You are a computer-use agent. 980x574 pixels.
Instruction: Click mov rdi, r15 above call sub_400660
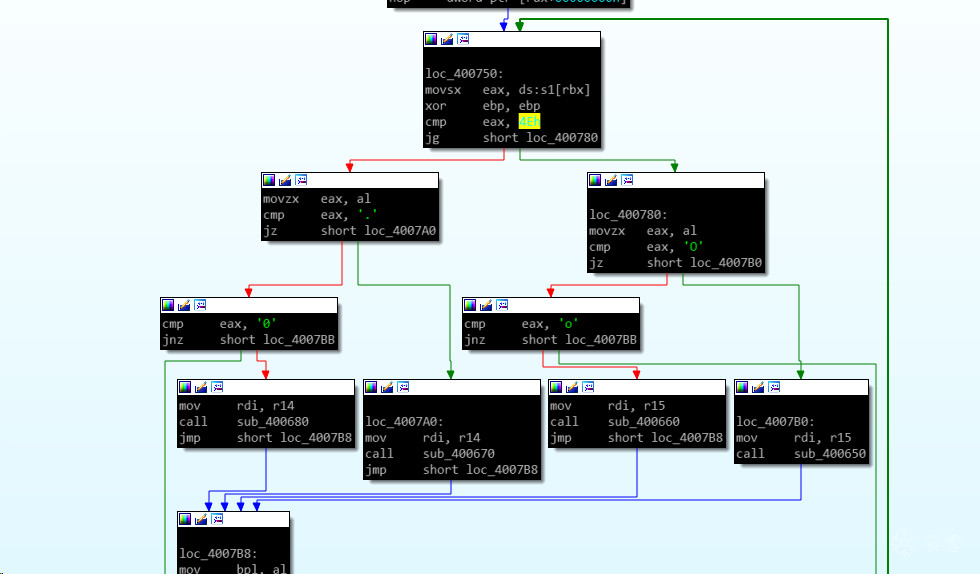pyautogui.click(x=608, y=406)
